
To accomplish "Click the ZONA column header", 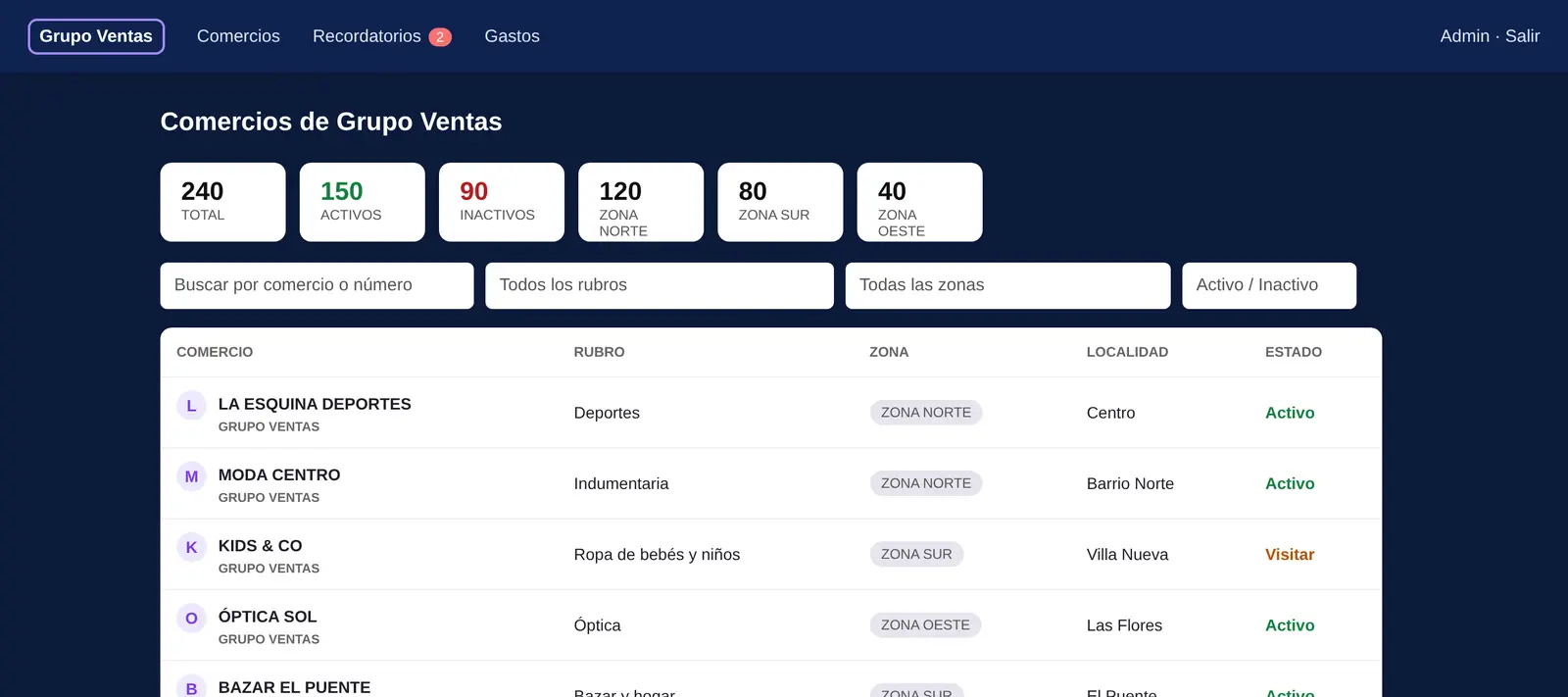I will tap(889, 352).
